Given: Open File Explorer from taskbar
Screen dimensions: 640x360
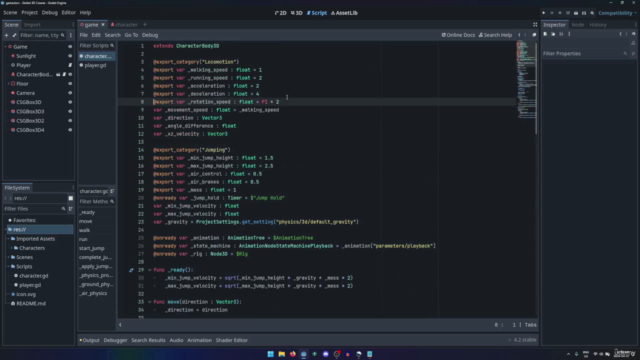Looking at the screenshot, I should (282, 354).
